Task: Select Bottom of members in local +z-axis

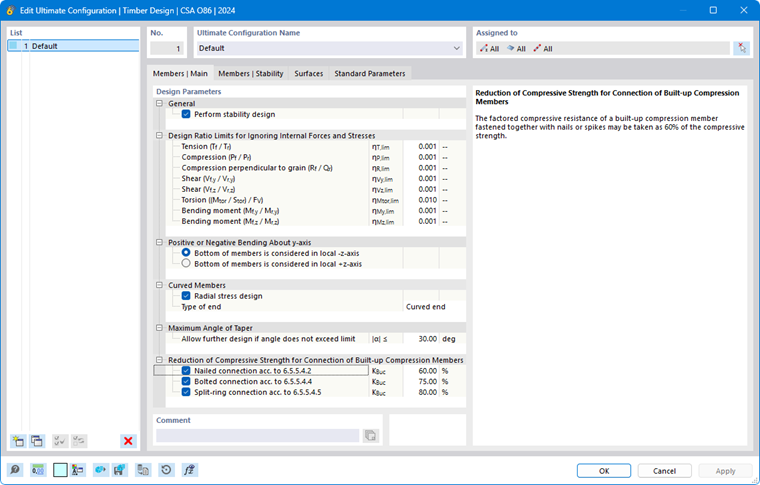Action: coord(186,264)
